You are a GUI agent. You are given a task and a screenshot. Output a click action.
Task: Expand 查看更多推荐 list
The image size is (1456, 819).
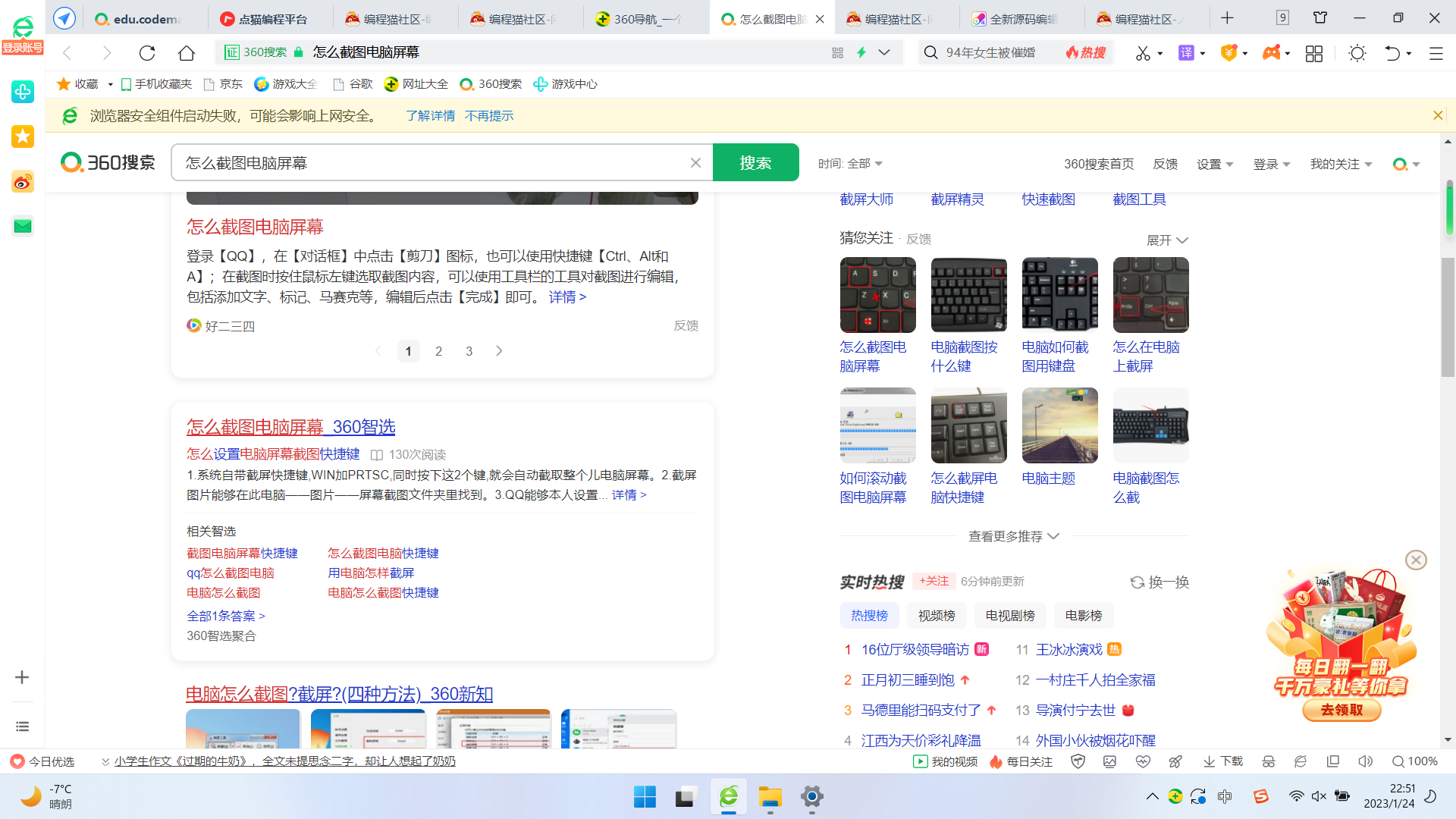[1014, 536]
